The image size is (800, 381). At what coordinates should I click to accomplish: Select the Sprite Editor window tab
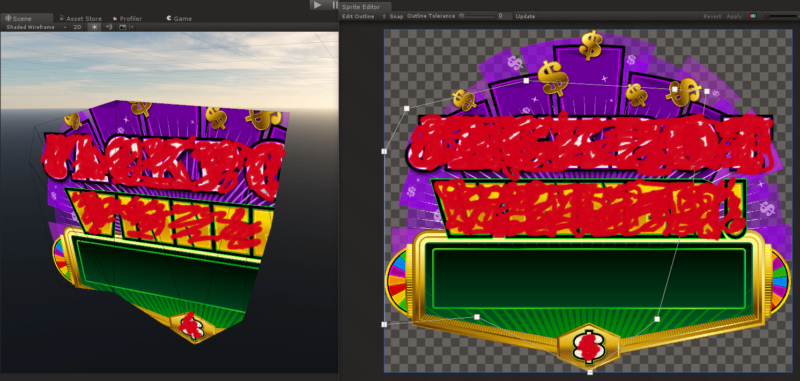coord(365,7)
